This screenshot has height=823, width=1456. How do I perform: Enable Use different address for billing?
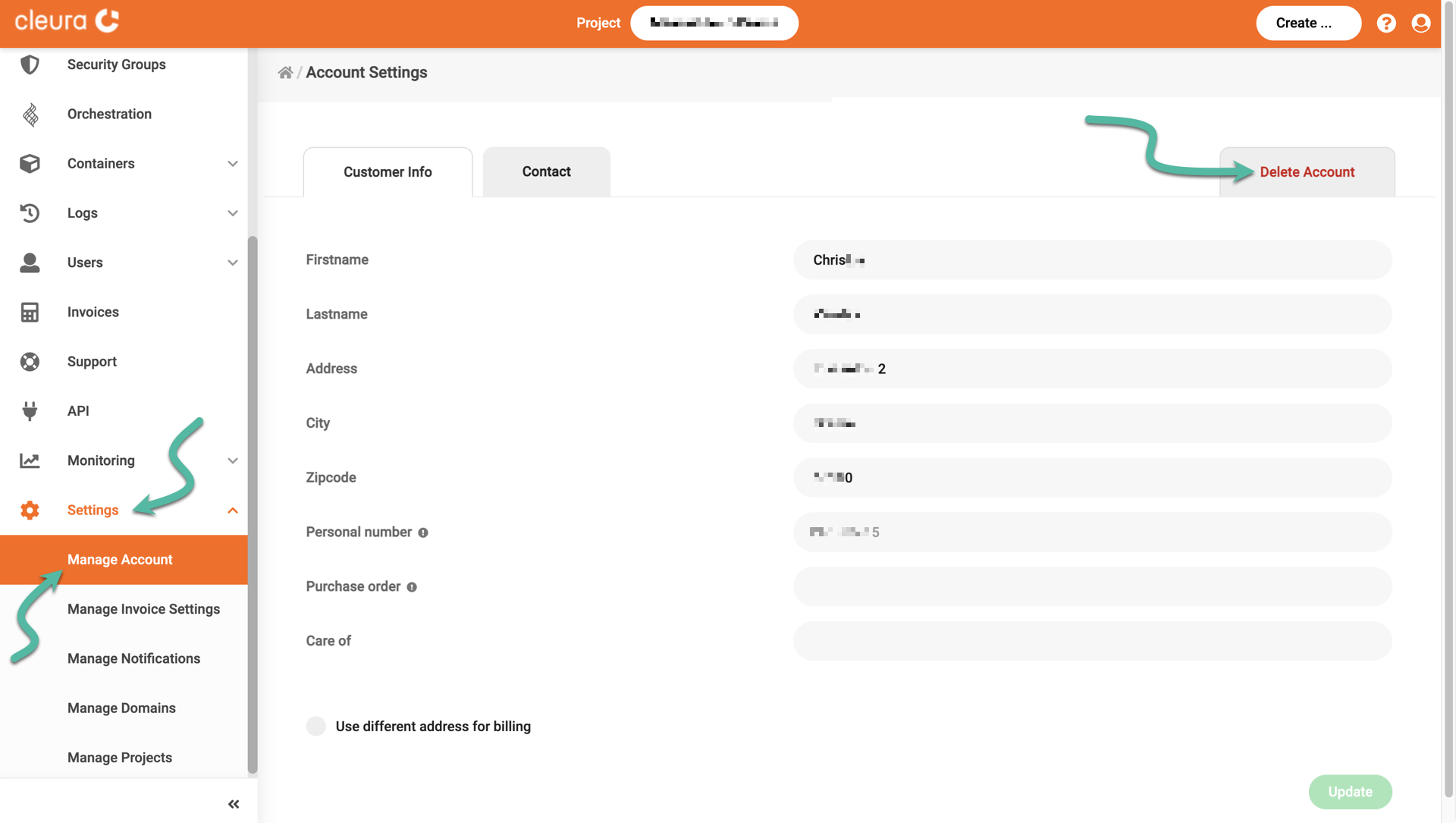pos(316,727)
